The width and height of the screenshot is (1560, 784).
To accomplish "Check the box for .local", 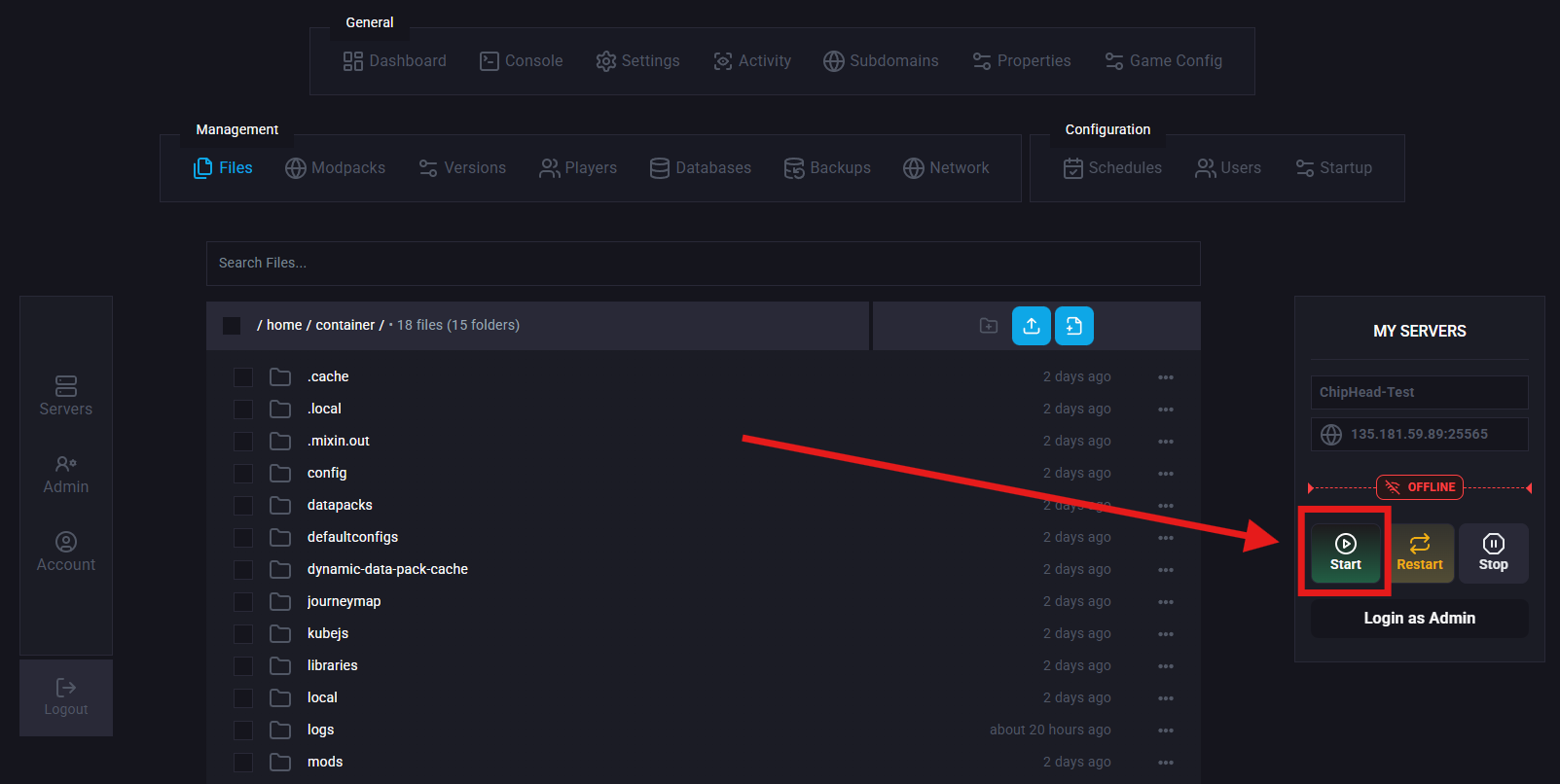I will pyautogui.click(x=243, y=410).
